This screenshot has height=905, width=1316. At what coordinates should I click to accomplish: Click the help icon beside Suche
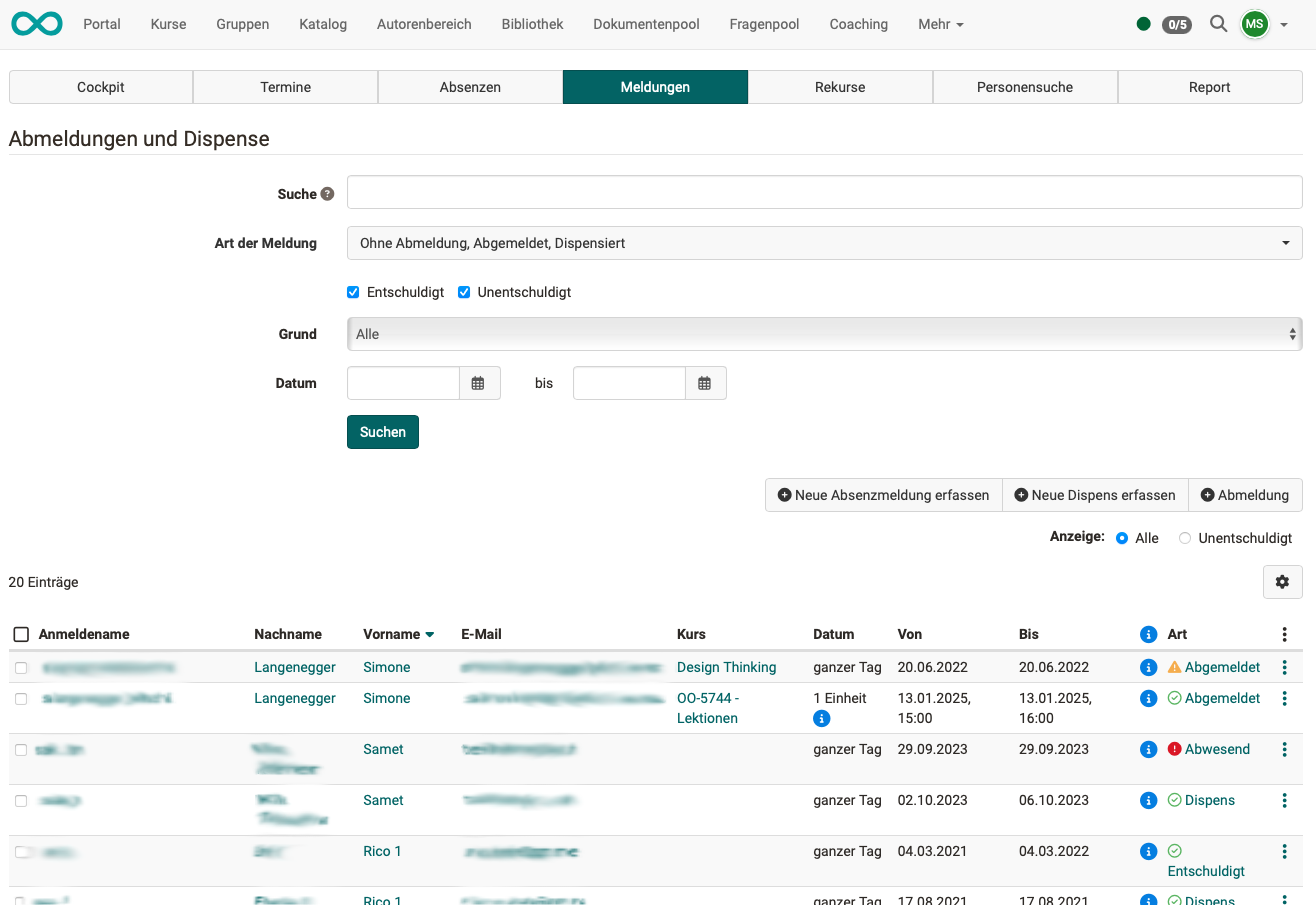(x=327, y=194)
